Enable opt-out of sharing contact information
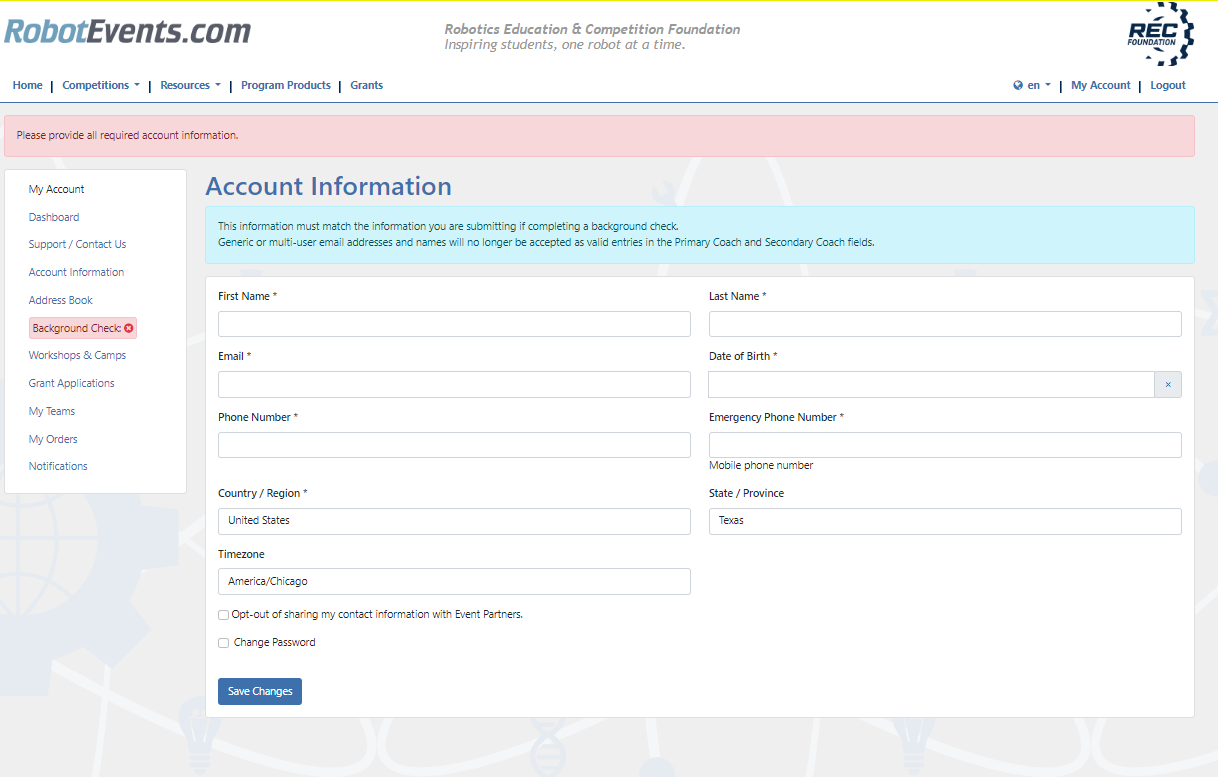The image size is (1218, 777). pyautogui.click(x=223, y=614)
